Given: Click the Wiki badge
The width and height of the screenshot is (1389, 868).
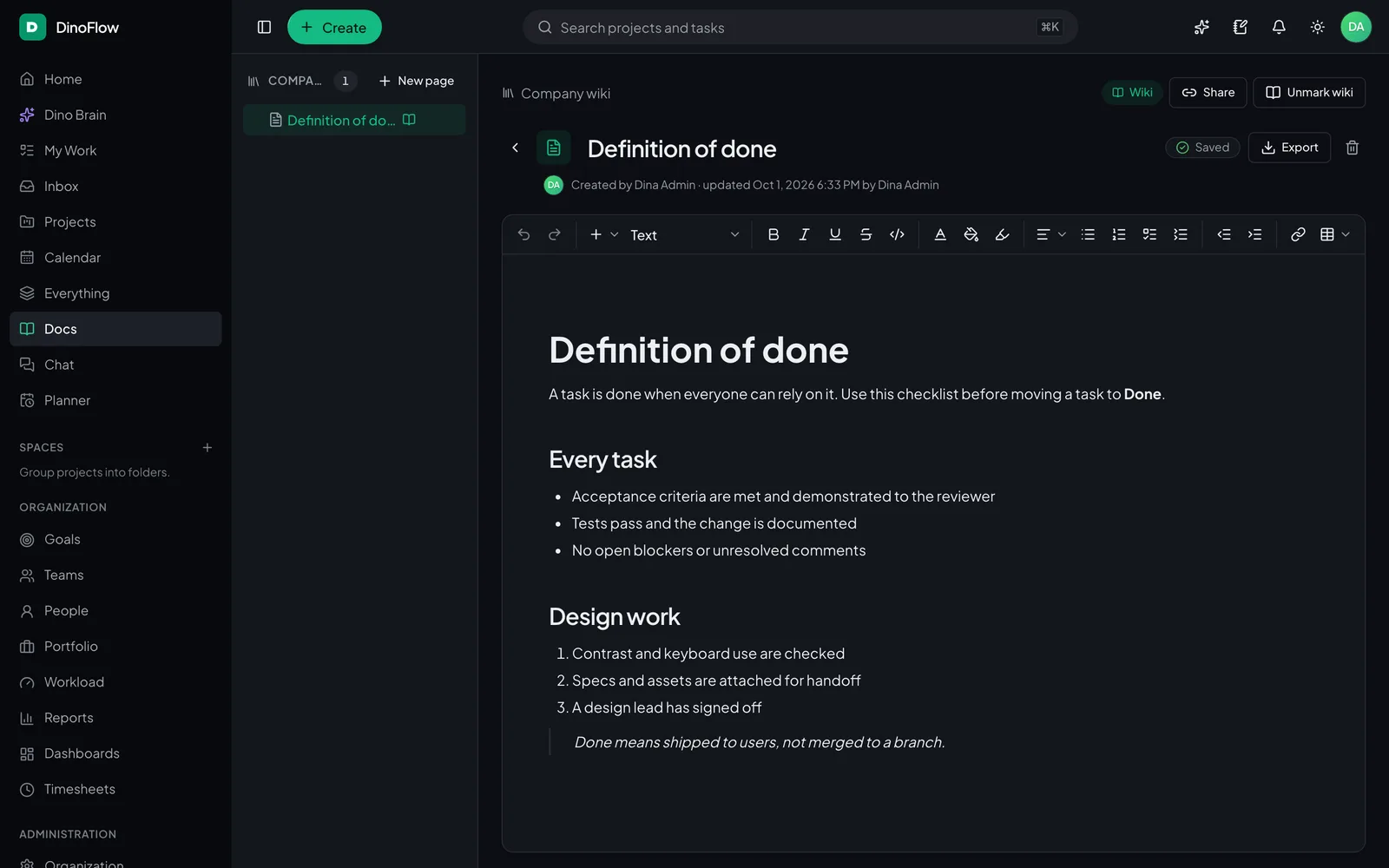Looking at the screenshot, I should 1132,93.
